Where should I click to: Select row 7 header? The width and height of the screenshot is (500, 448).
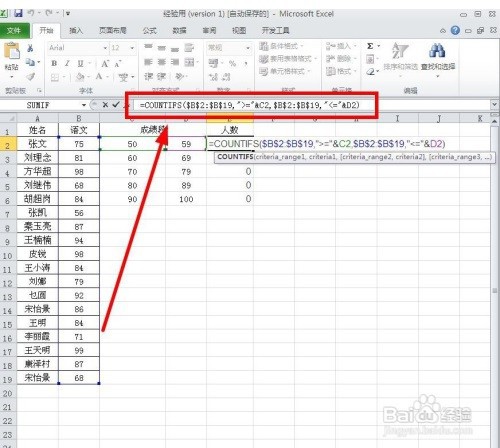point(8,213)
